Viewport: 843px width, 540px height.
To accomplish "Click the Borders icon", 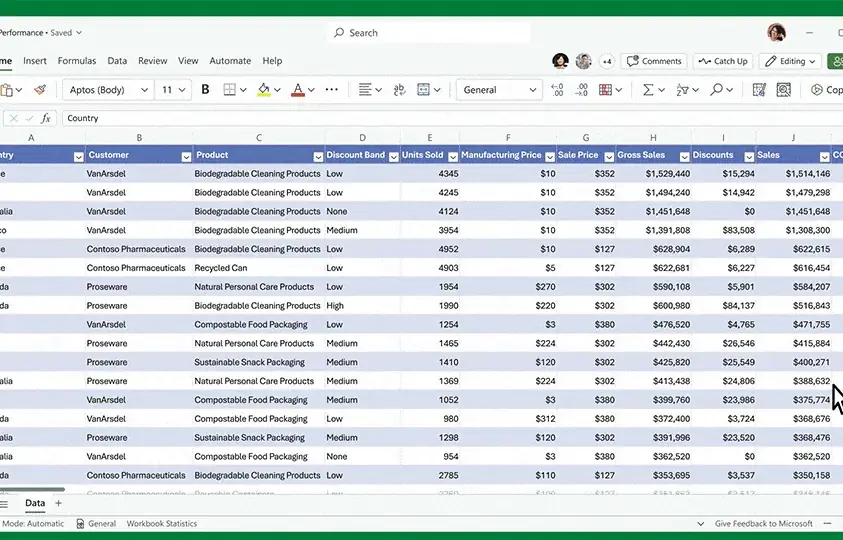I will [x=230, y=90].
